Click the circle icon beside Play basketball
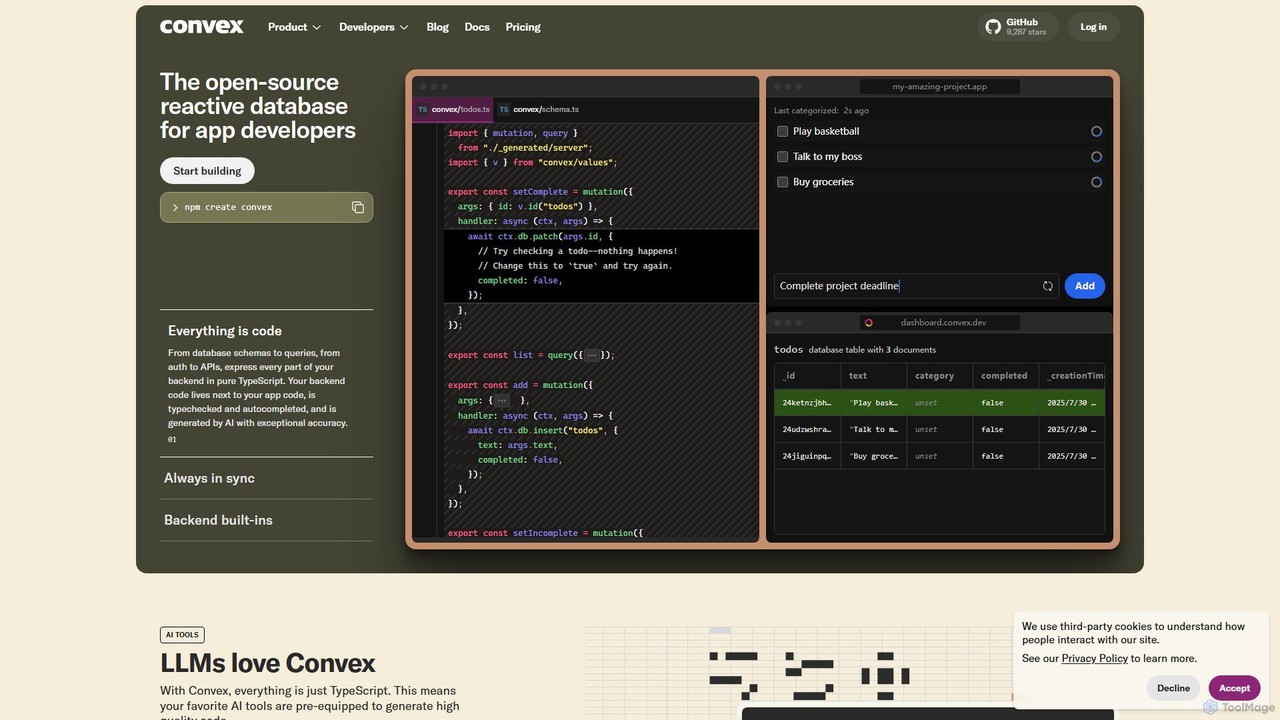Screen dimensions: 1280x720 [1096, 131]
